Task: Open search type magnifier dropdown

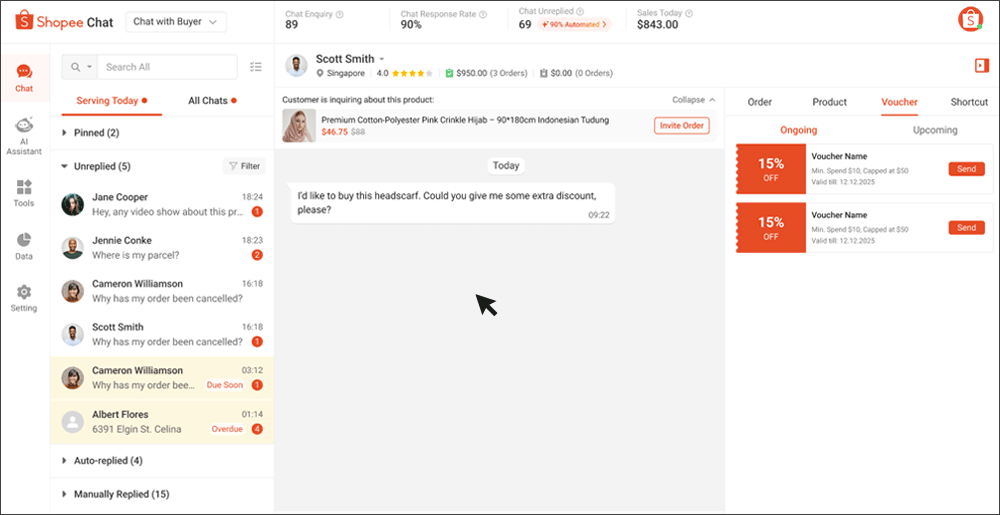Action: pos(80,67)
